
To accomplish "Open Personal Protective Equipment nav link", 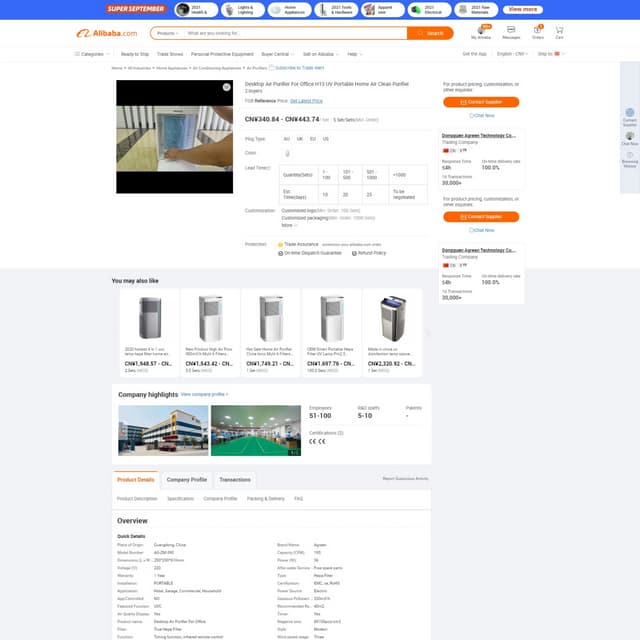I will pos(222,54).
